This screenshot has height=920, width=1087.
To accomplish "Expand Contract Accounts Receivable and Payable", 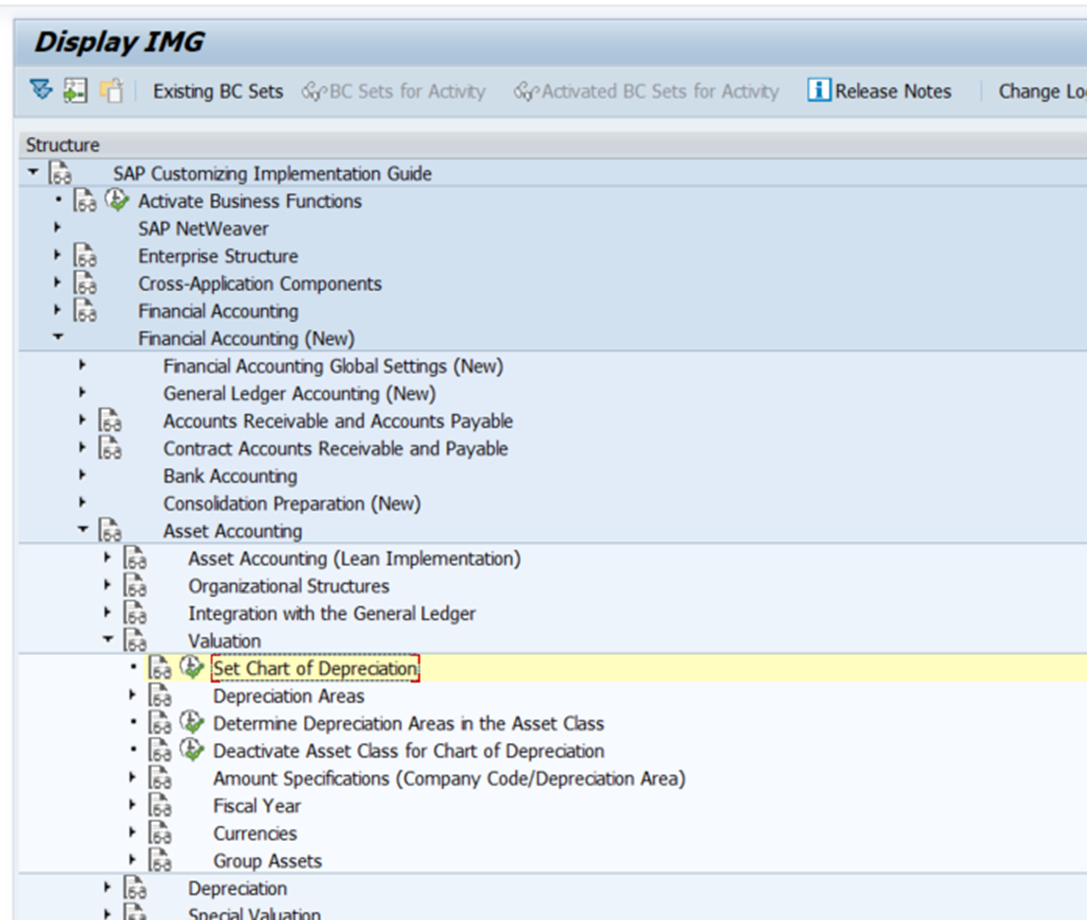I will pyautogui.click(x=82, y=447).
